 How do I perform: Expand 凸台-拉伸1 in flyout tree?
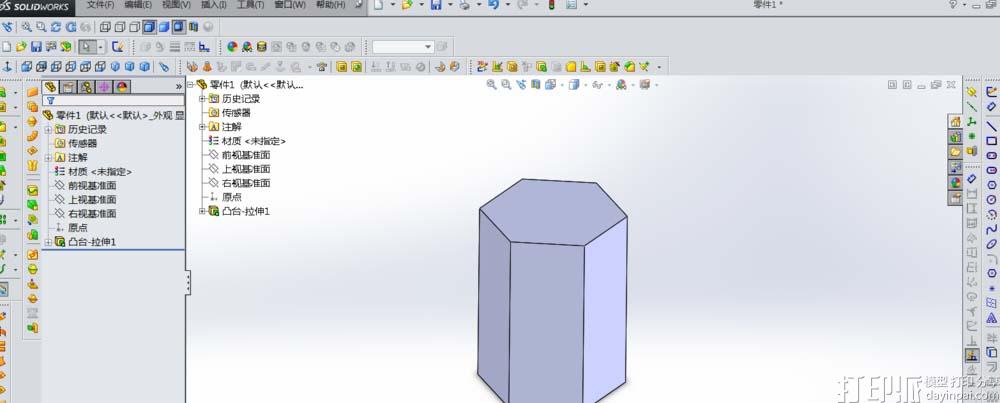[202, 211]
